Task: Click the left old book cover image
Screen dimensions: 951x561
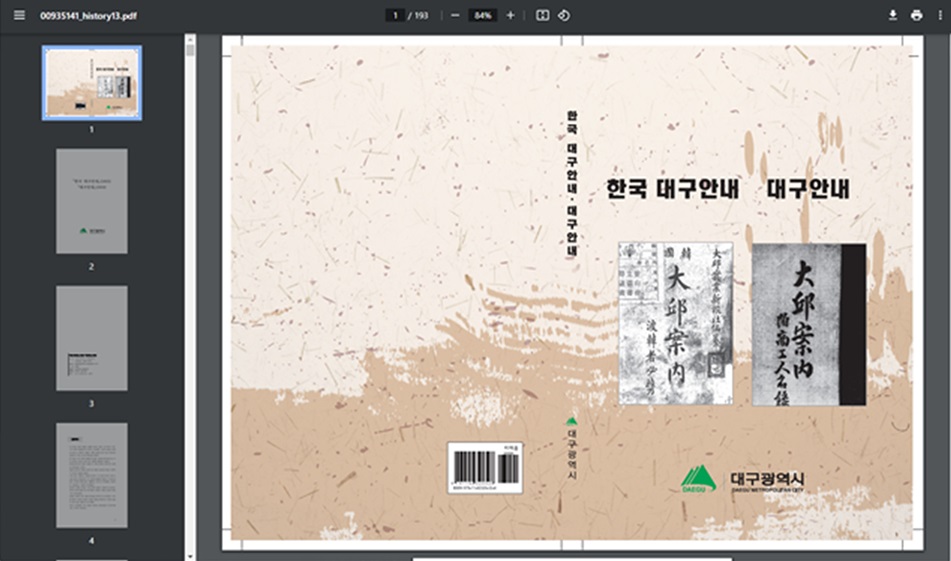Action: 675,322
